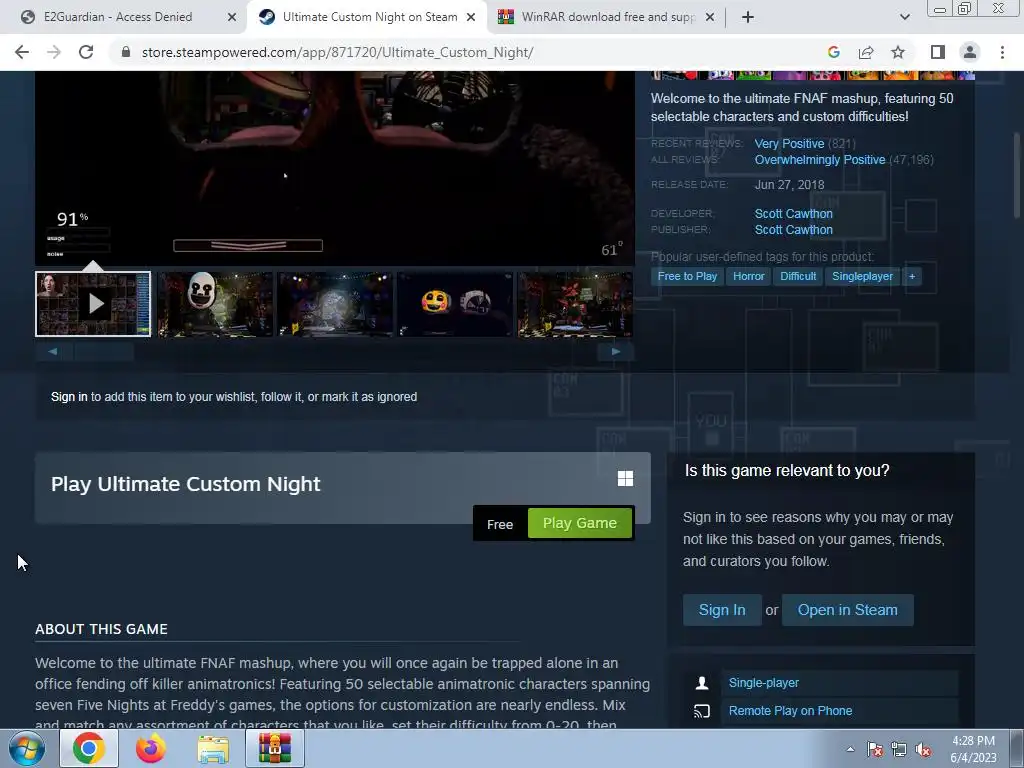Viewport: 1024px width, 768px height.
Task: Open the Chrome profile avatar
Action: point(970,52)
